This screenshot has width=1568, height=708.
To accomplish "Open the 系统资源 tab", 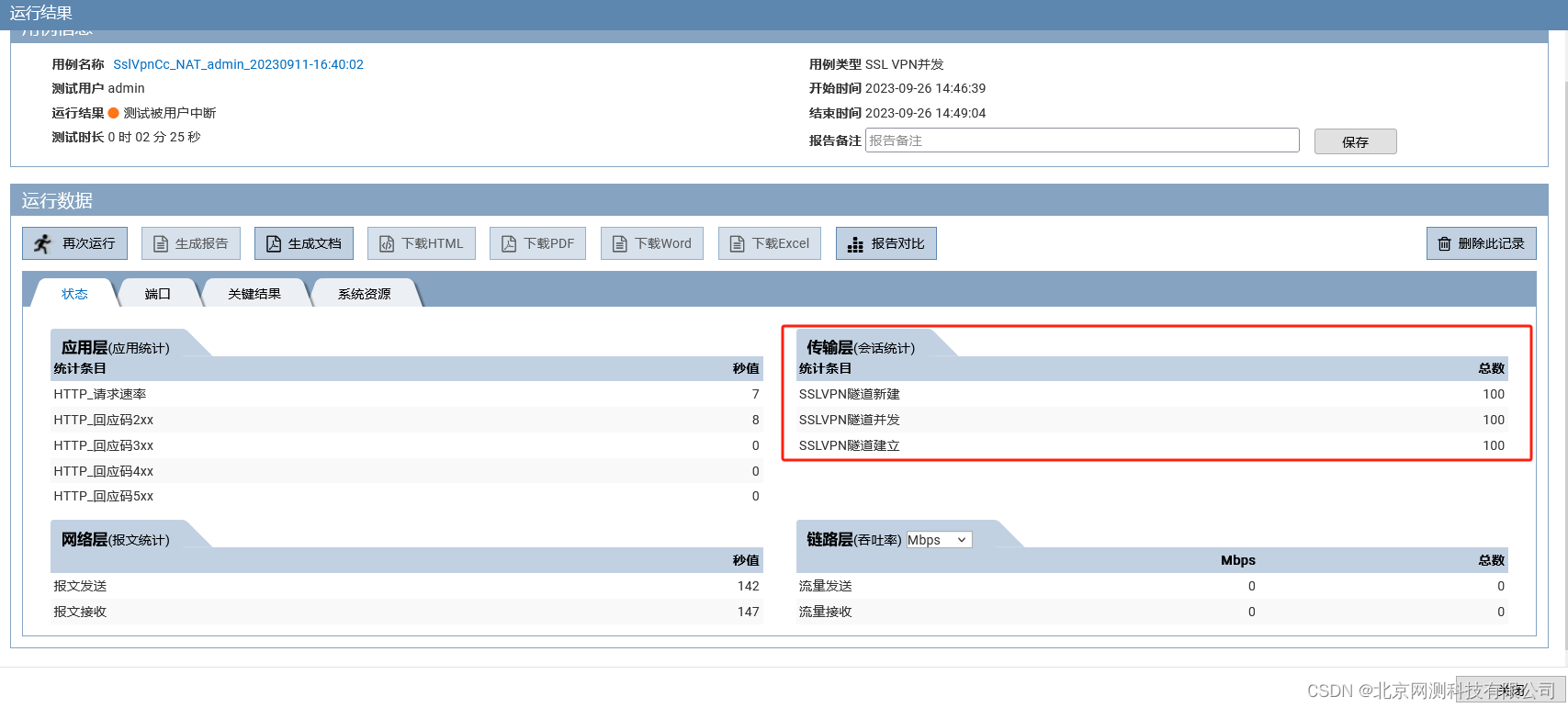I will [365, 294].
